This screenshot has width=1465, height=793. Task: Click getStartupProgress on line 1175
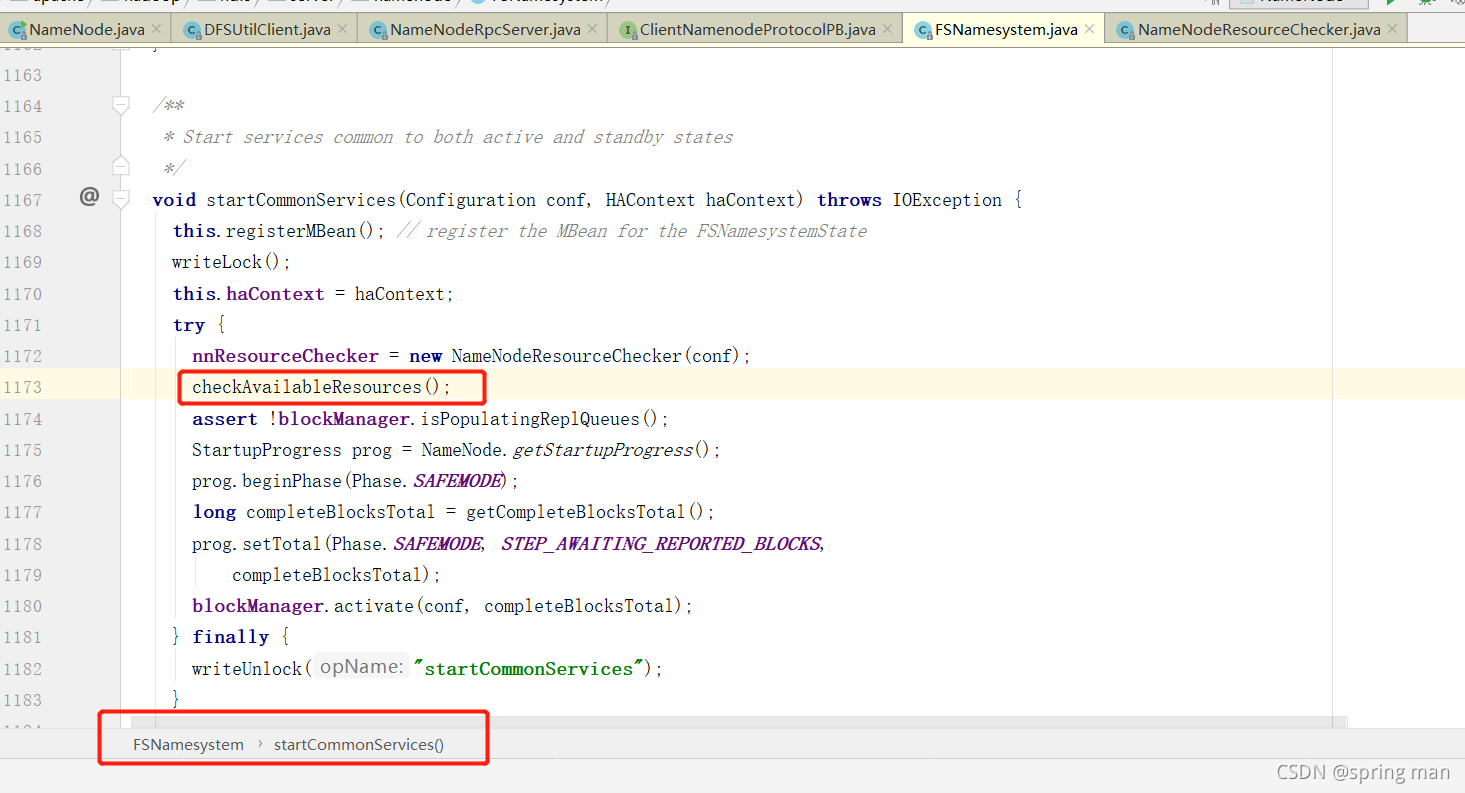tap(602, 450)
